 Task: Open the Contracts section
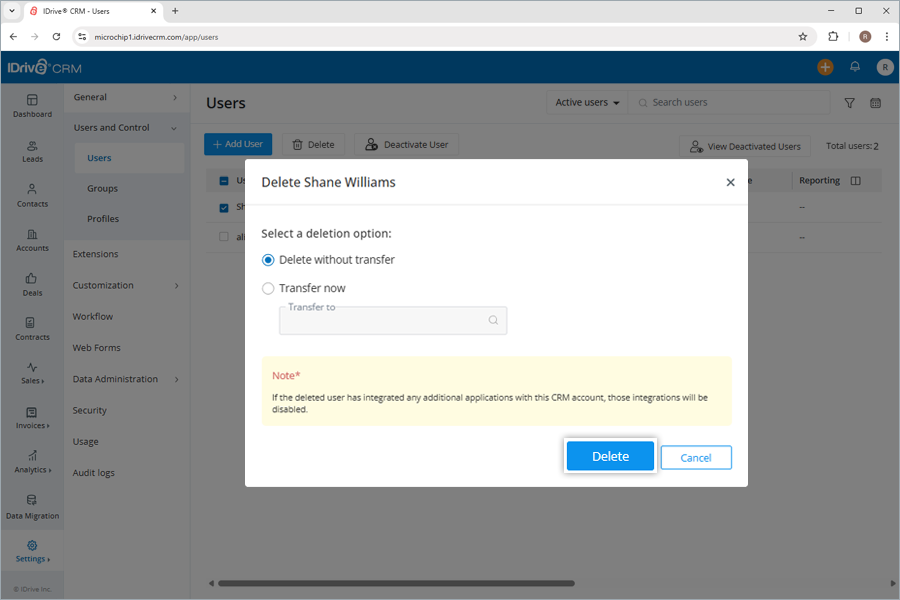coord(32,330)
